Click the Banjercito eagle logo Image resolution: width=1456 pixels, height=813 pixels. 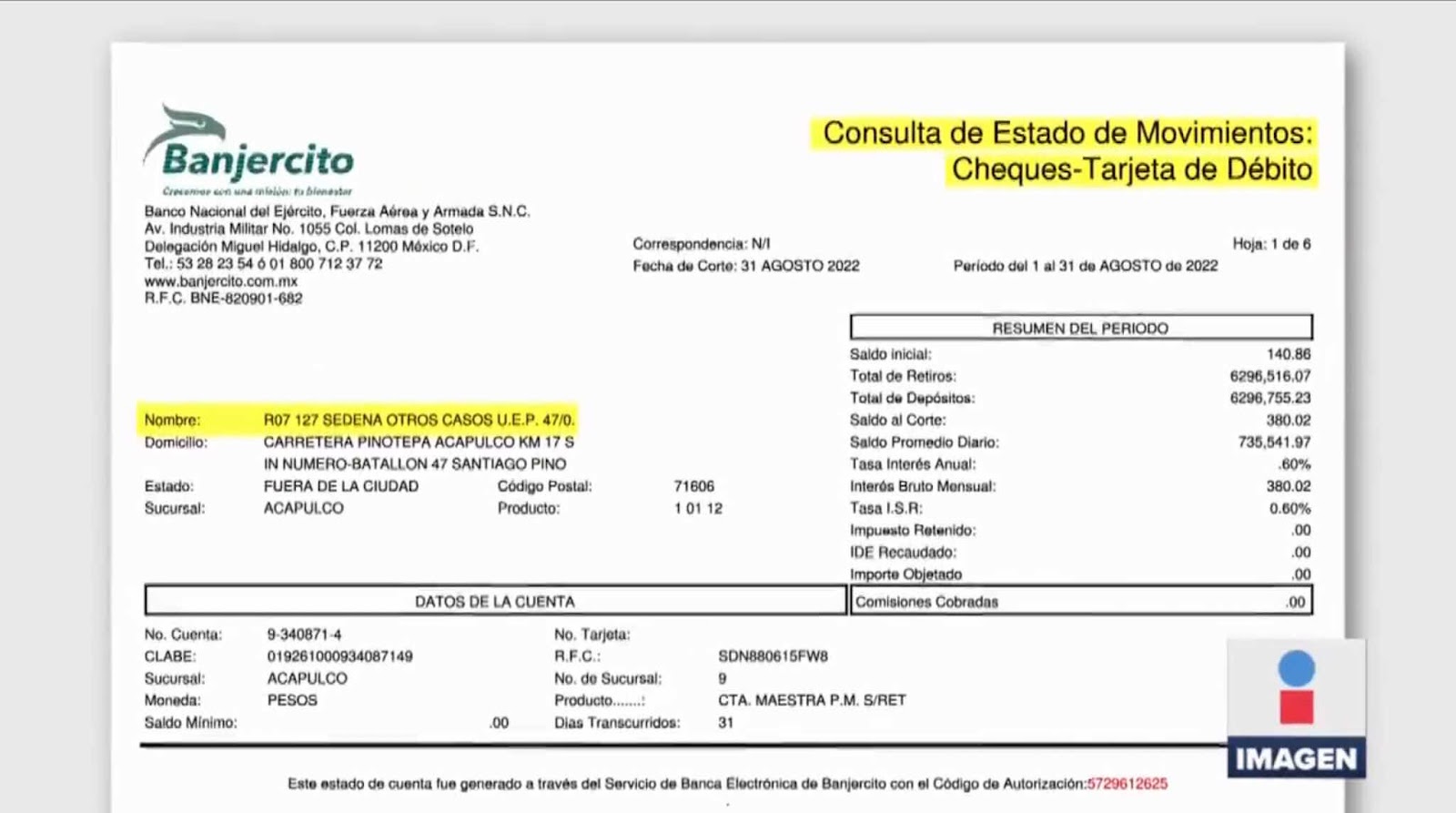[248, 150]
